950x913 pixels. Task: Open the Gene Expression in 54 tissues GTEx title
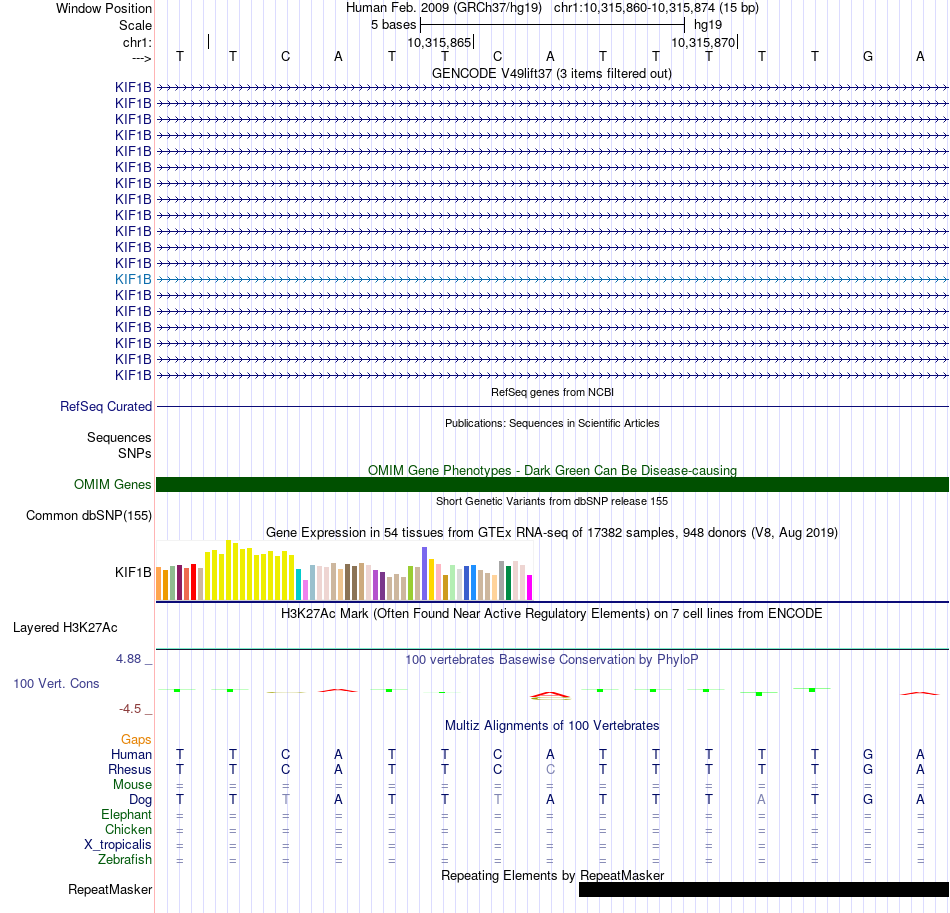[552, 533]
